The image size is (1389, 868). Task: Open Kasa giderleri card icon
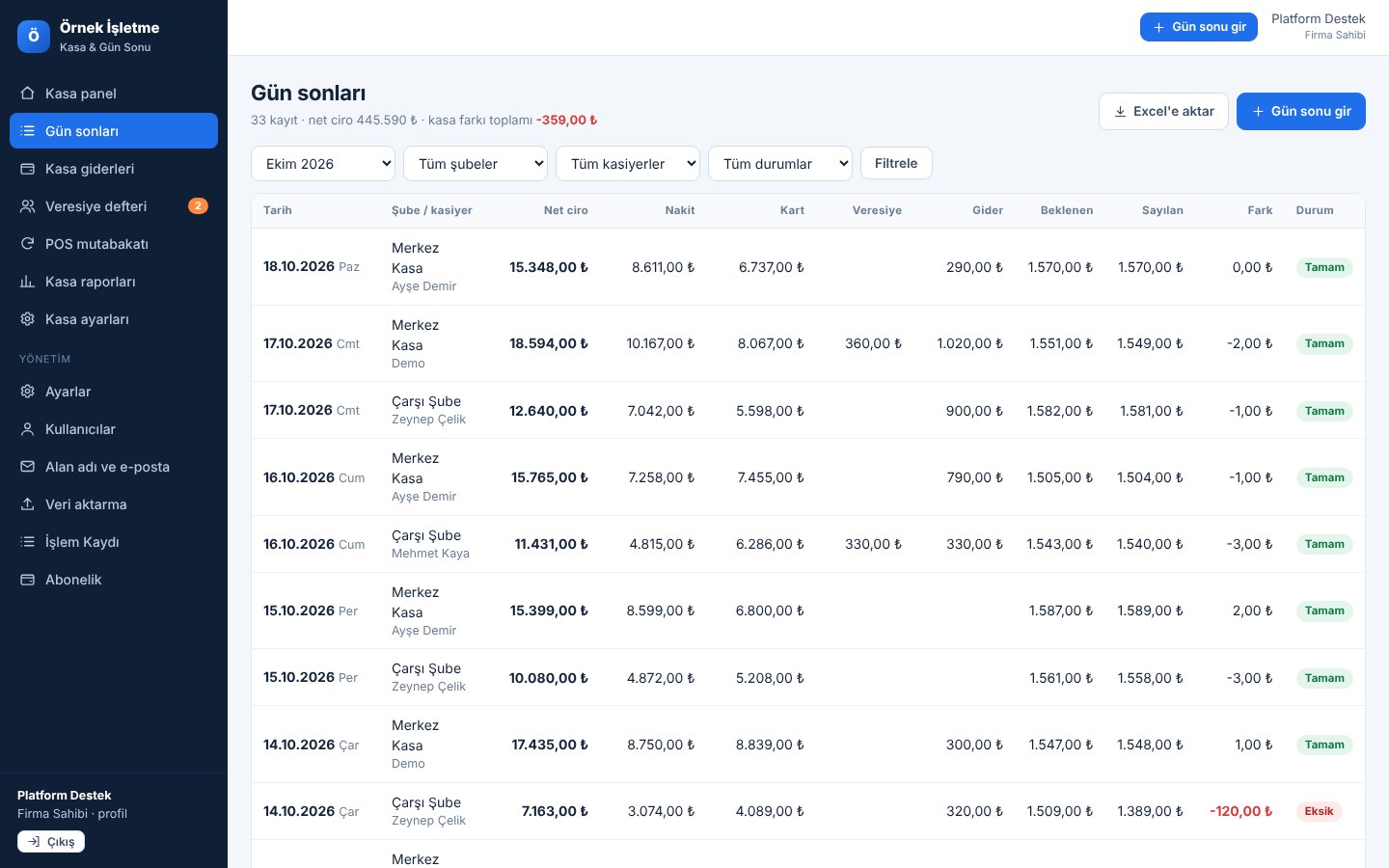coord(28,169)
